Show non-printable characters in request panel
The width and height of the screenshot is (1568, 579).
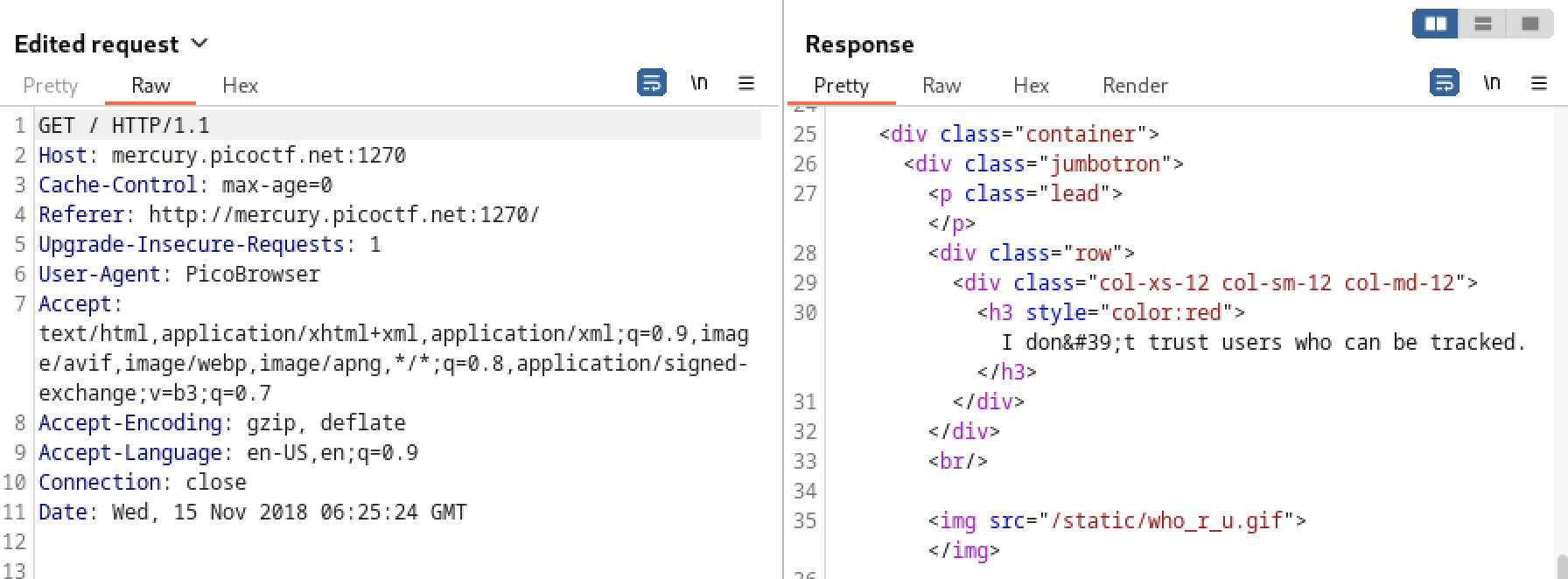[699, 83]
